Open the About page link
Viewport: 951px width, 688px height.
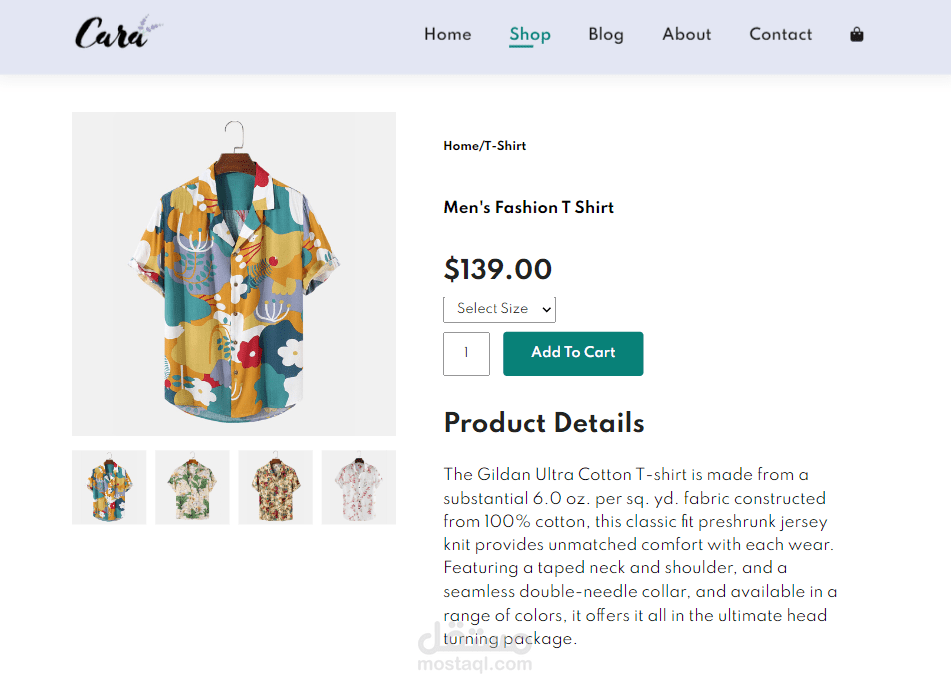[x=686, y=34]
